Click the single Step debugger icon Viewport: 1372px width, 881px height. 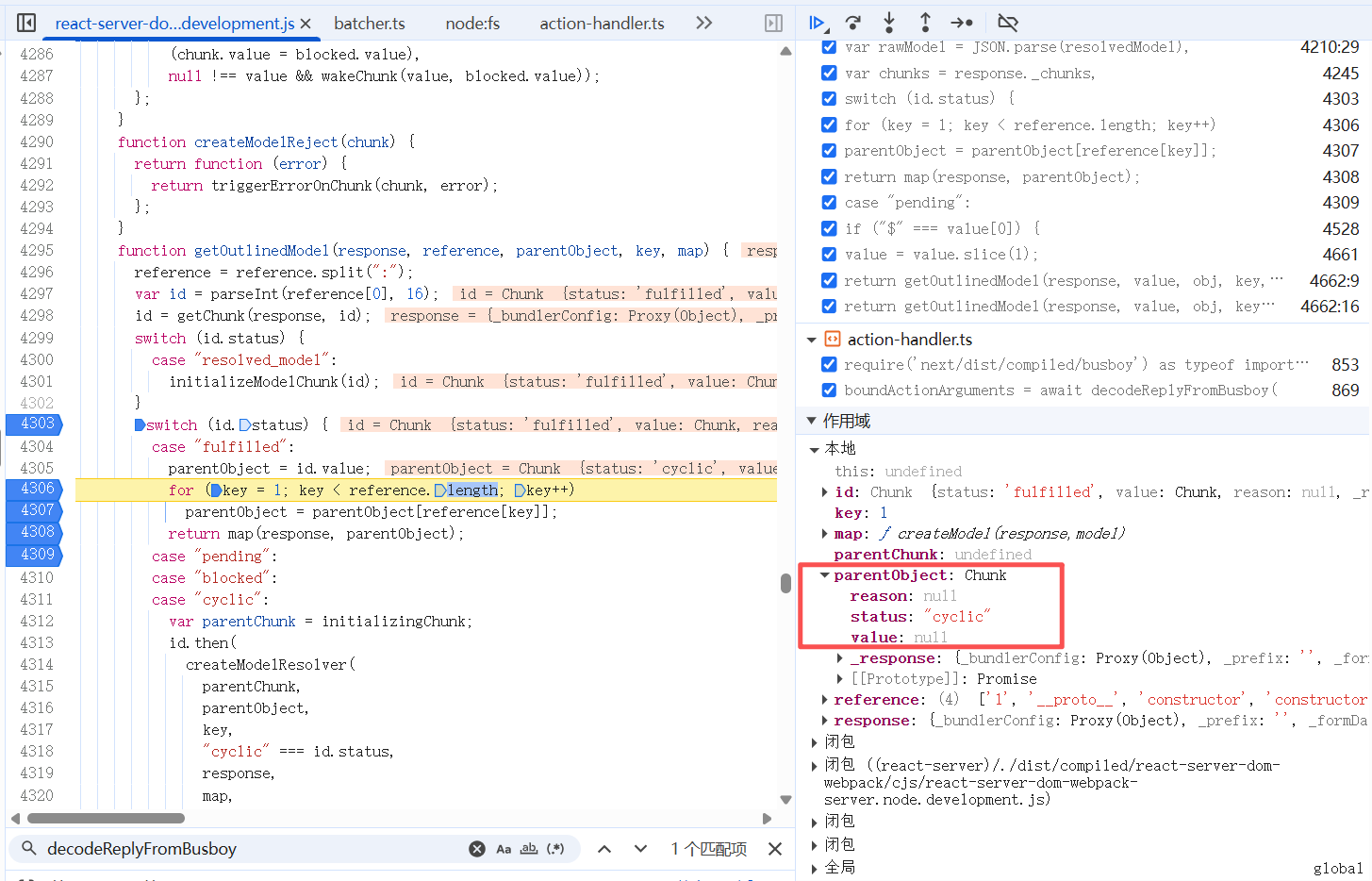coord(961,23)
